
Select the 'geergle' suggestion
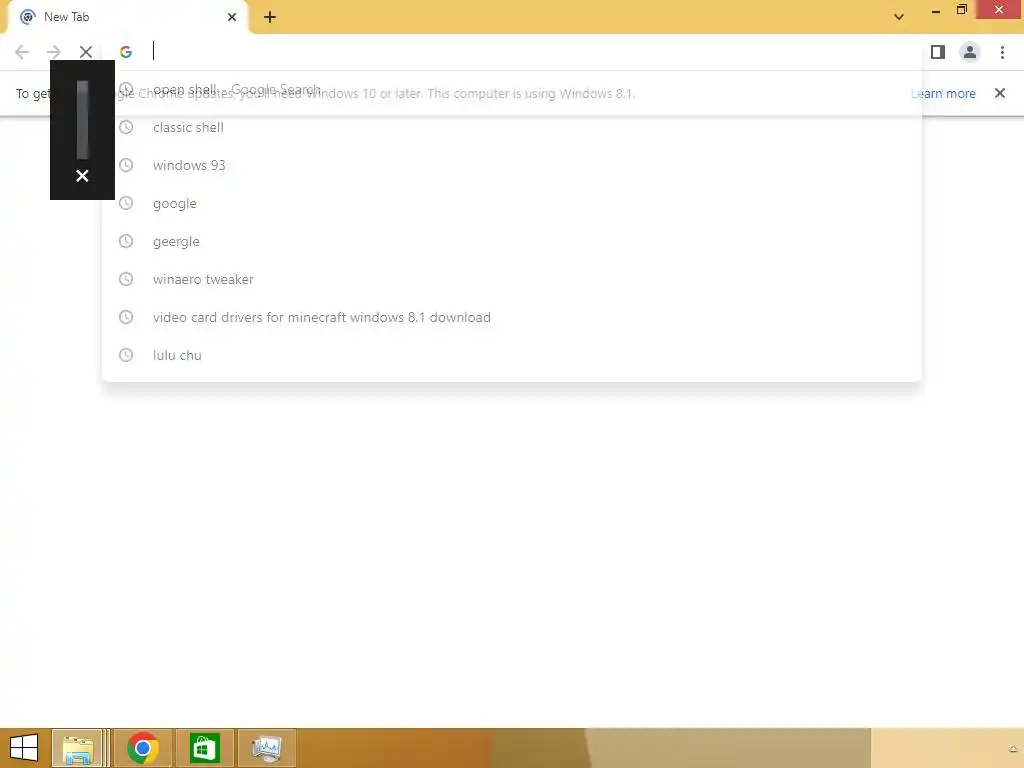tap(511, 241)
